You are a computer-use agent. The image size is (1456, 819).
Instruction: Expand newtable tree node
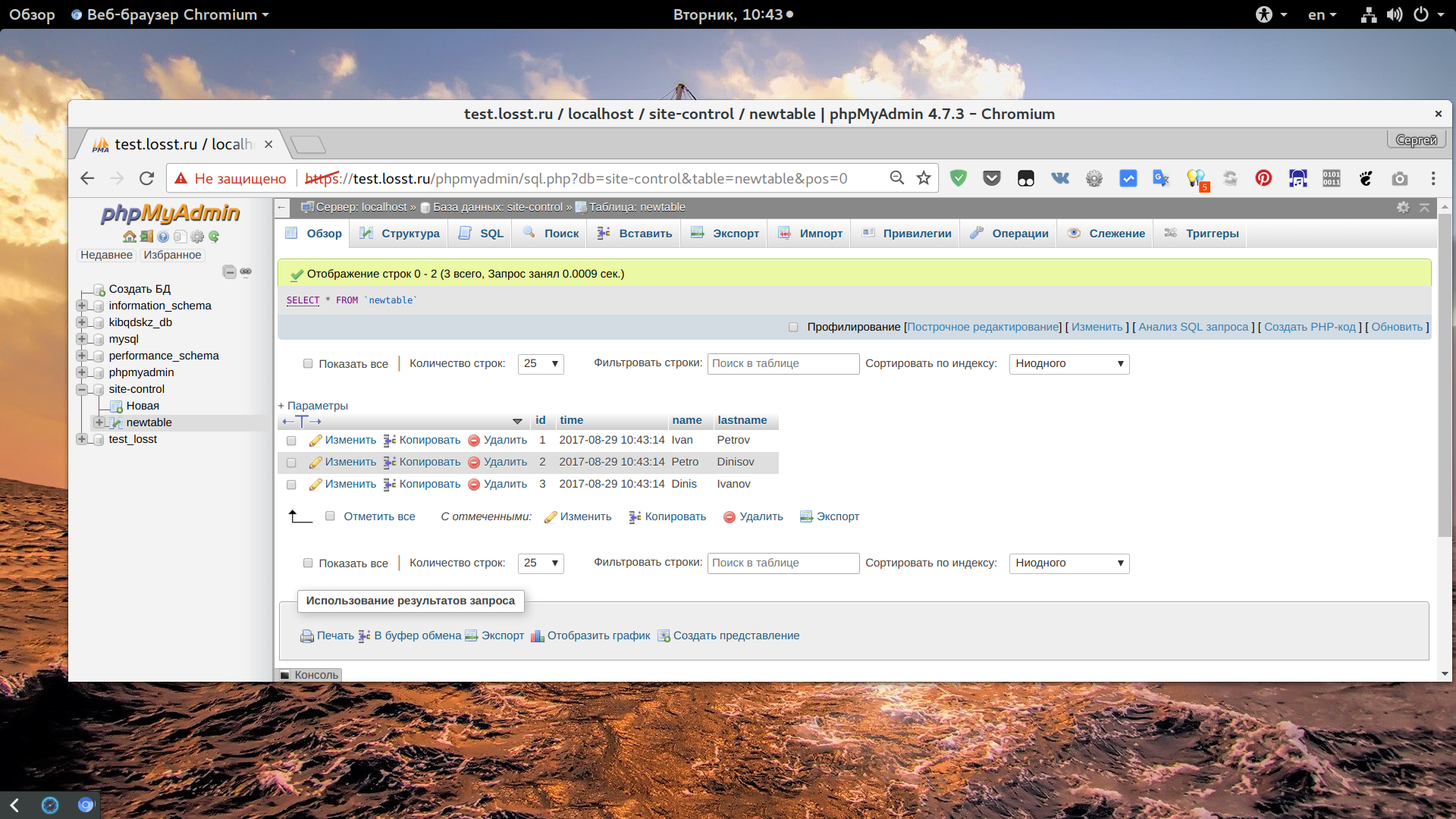(x=99, y=422)
